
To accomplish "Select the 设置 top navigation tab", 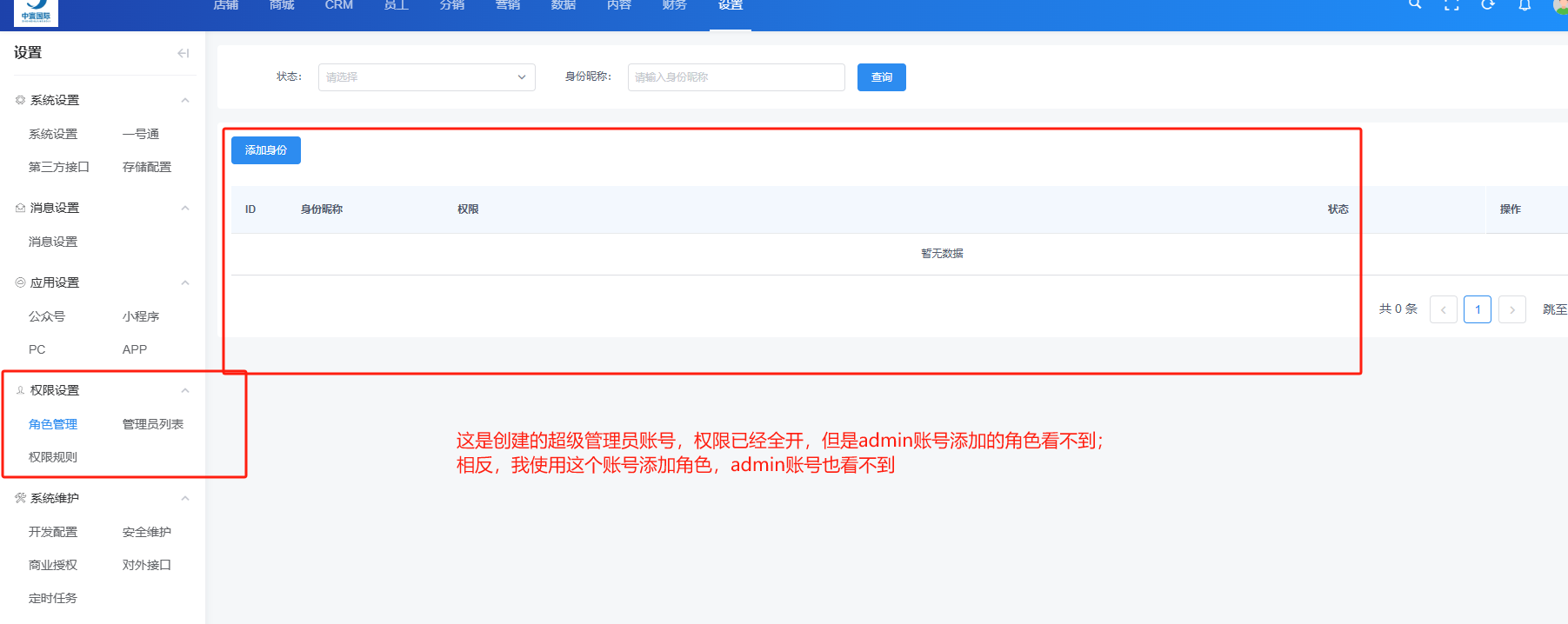I will pyautogui.click(x=731, y=5).
